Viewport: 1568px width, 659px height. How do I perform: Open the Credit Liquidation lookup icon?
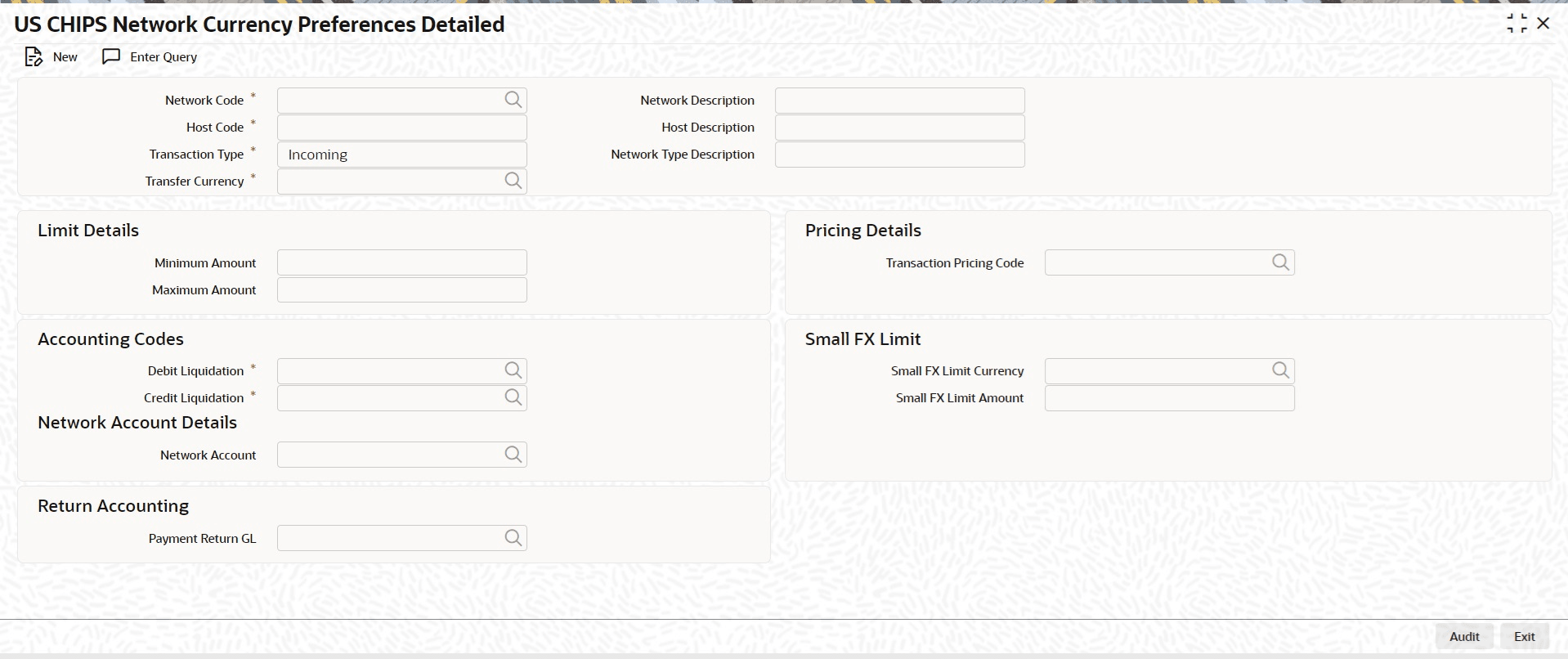[513, 397]
